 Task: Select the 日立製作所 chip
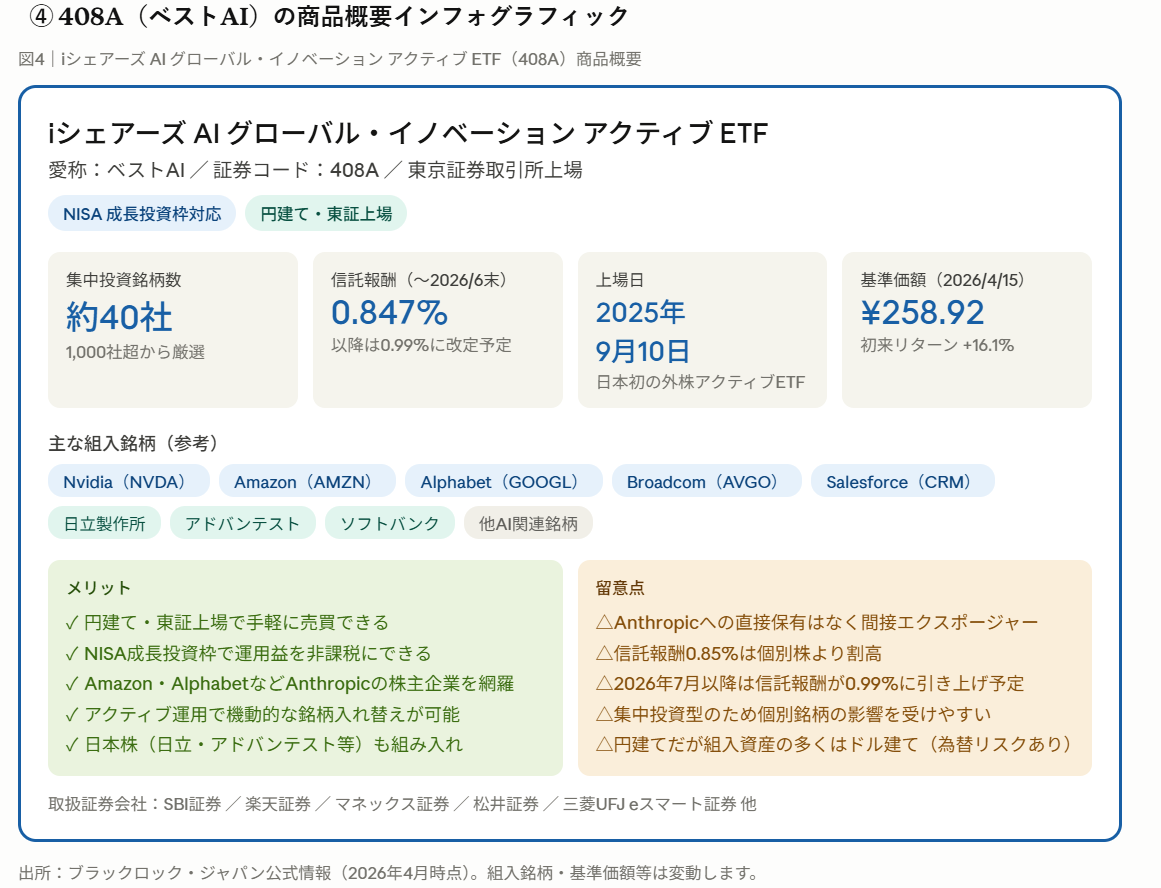(x=104, y=523)
